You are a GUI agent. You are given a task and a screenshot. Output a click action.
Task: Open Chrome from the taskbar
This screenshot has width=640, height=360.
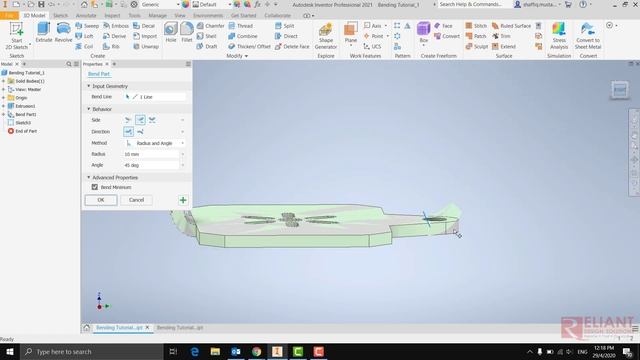tap(256, 352)
